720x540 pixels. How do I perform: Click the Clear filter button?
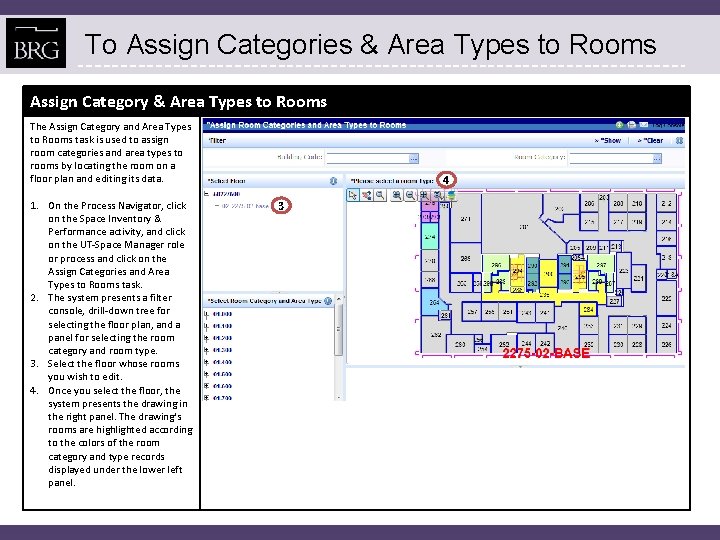coord(650,141)
